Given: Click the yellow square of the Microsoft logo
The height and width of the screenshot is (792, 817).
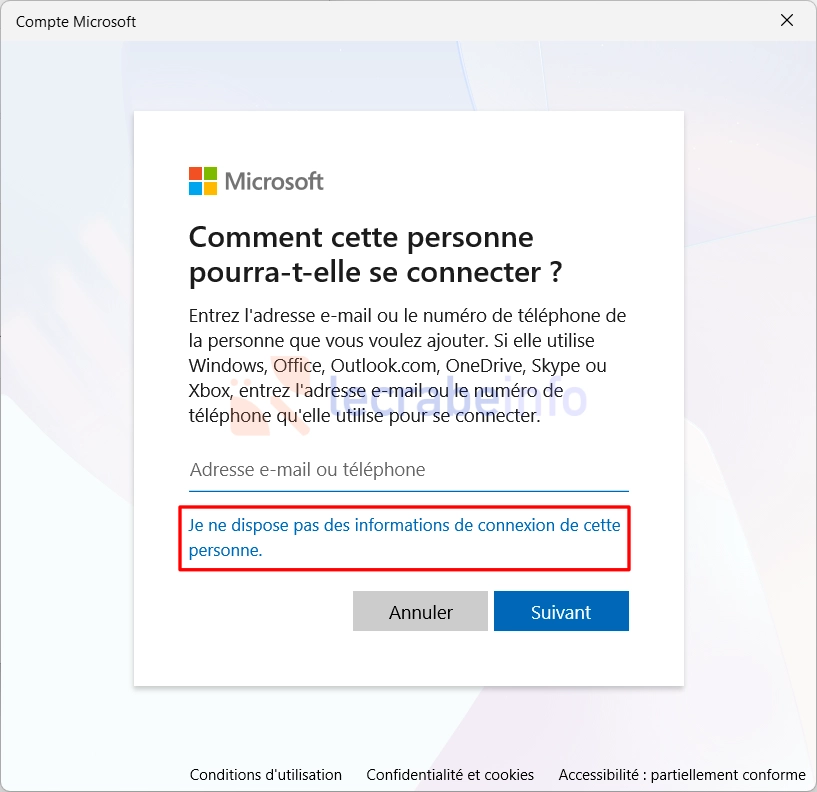Looking at the screenshot, I should (210, 188).
